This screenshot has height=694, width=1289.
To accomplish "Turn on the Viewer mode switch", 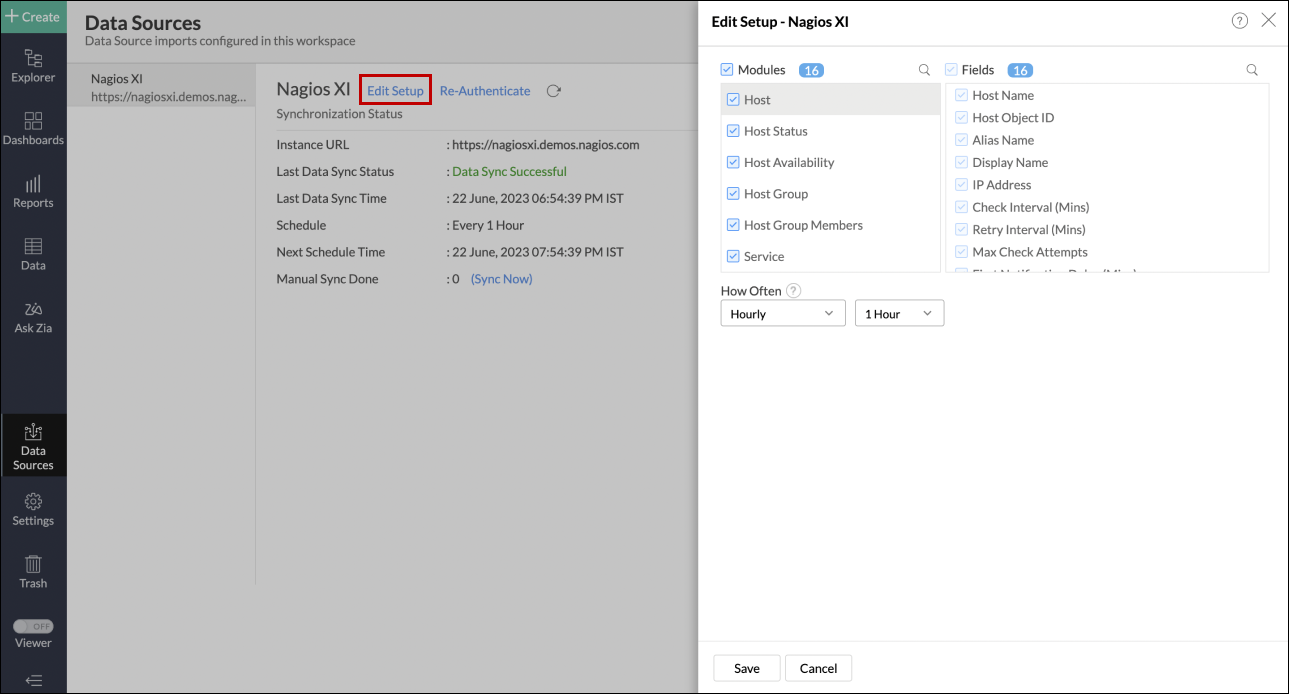I will coord(33,626).
